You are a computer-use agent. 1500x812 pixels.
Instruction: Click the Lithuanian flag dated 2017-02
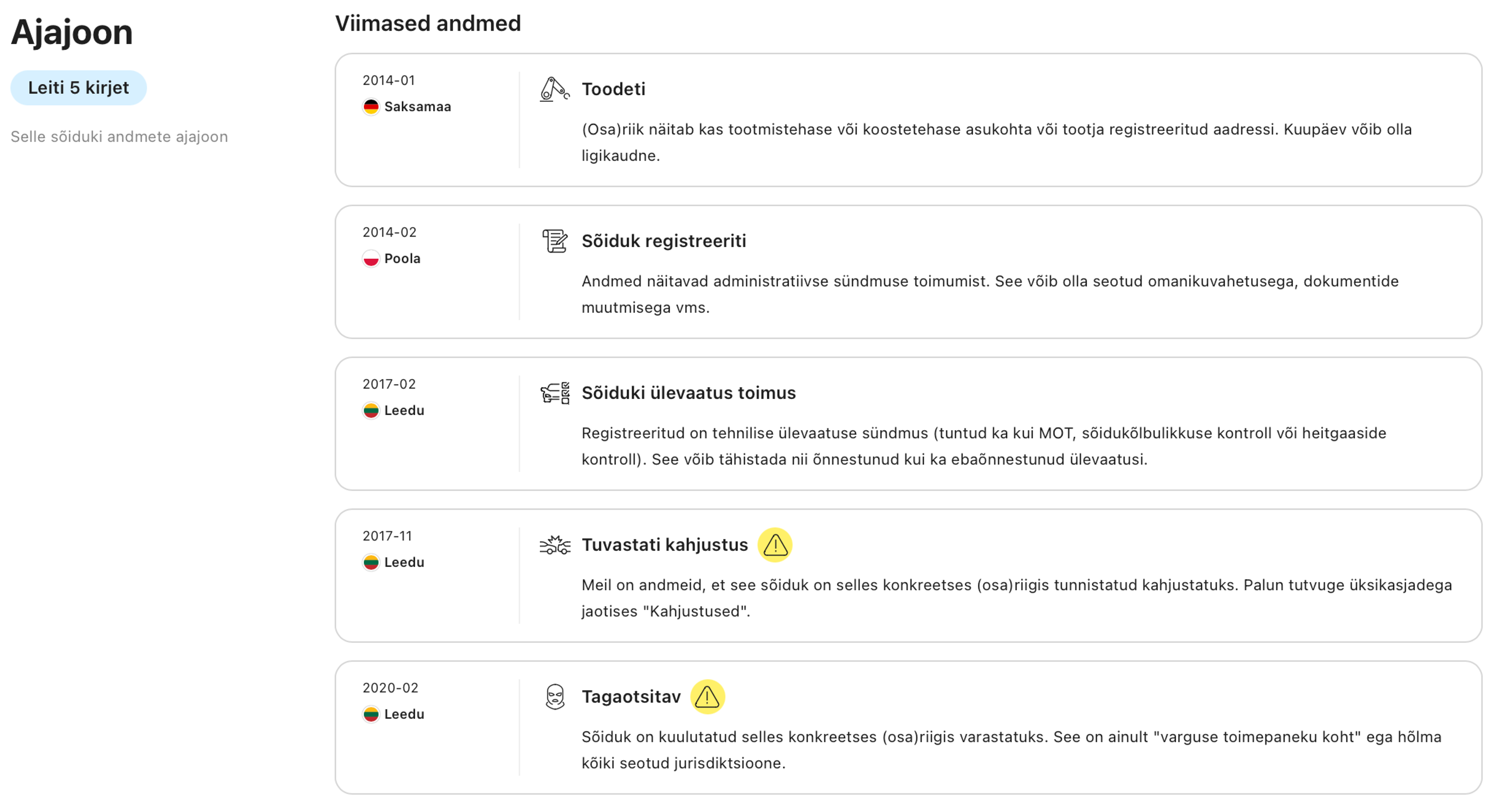click(x=371, y=410)
